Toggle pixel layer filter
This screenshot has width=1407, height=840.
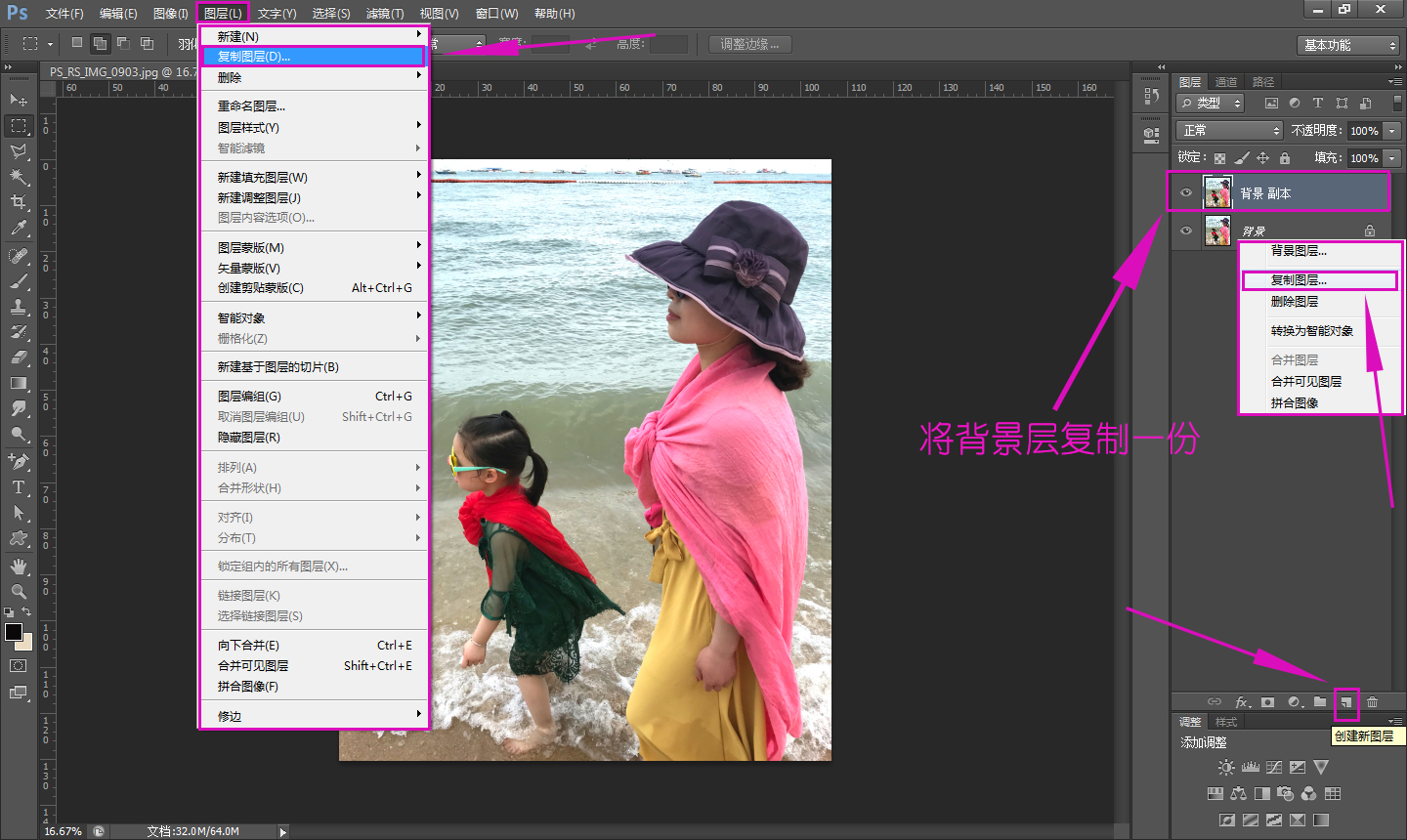coord(1271,103)
